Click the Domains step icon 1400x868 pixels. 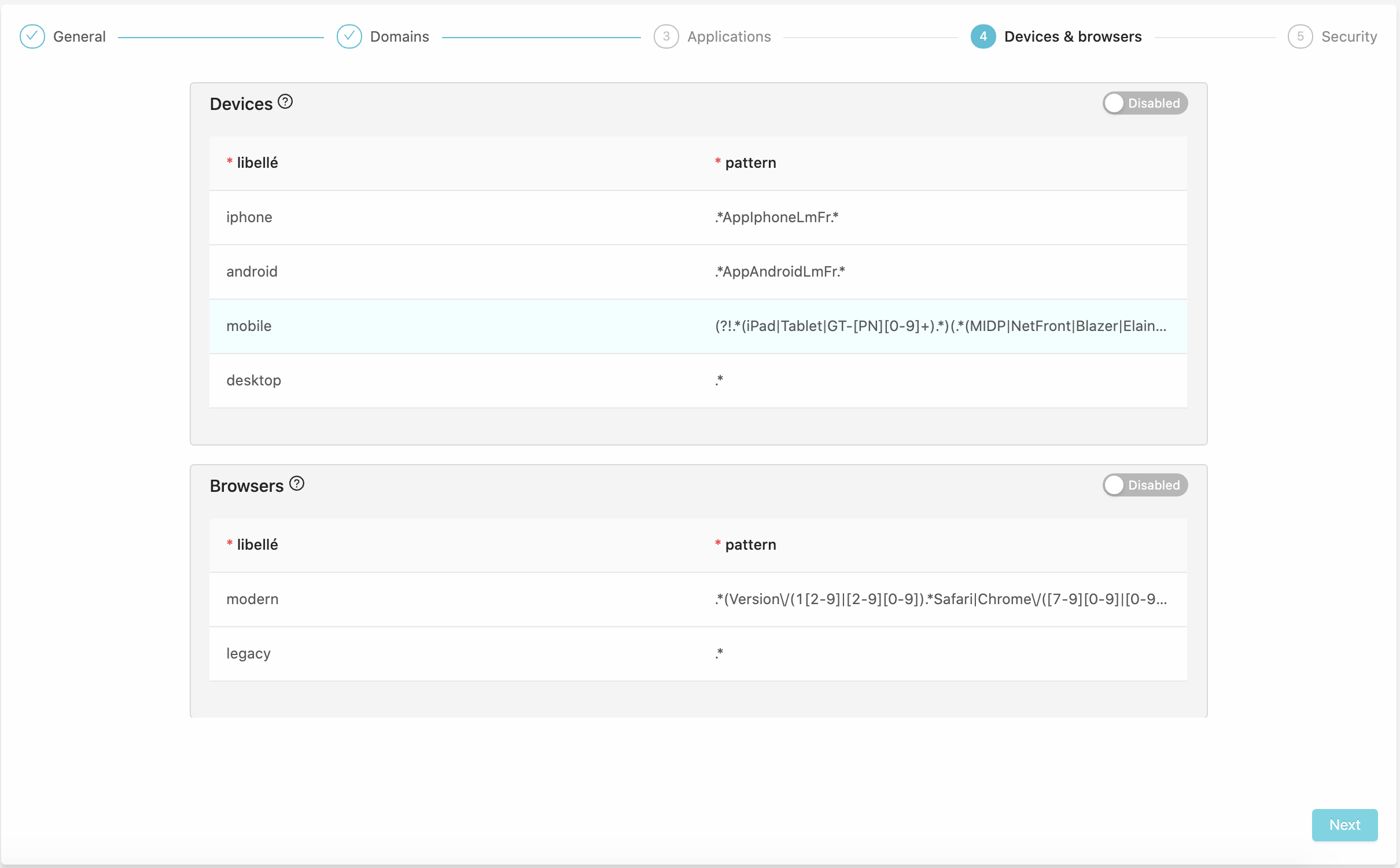(x=350, y=36)
